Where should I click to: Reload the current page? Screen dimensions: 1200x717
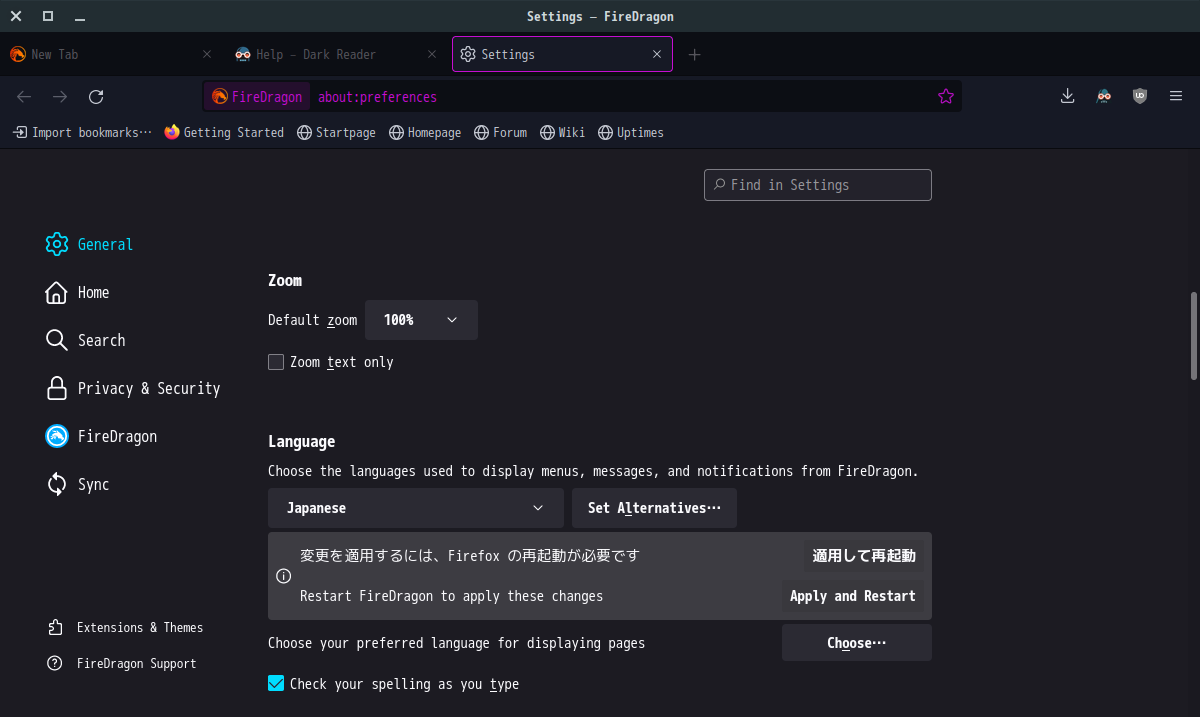[x=96, y=97]
